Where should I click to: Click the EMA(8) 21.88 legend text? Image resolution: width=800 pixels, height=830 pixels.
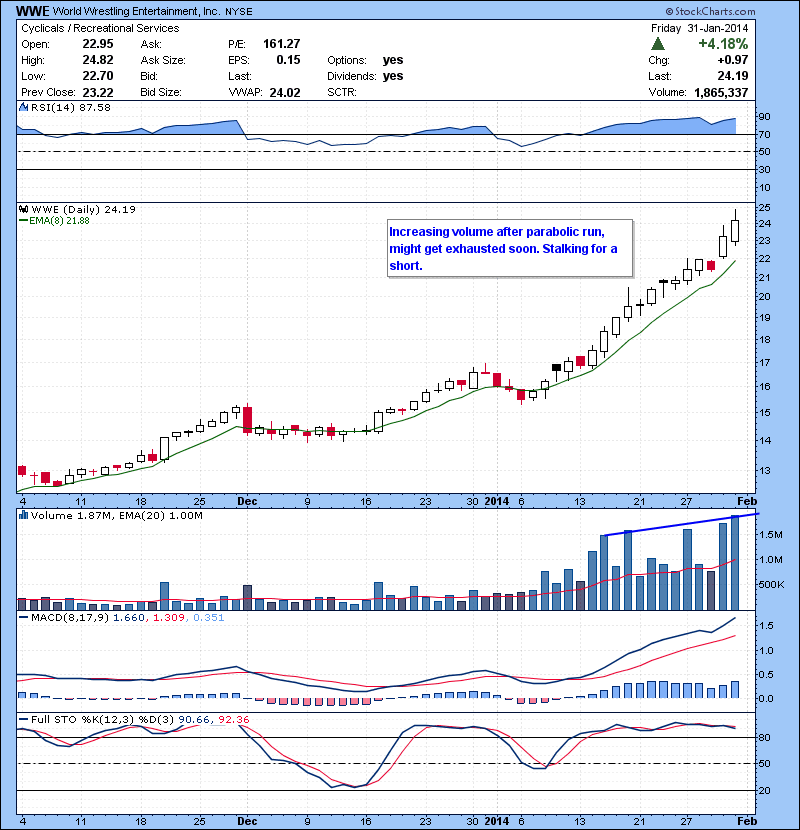59,221
